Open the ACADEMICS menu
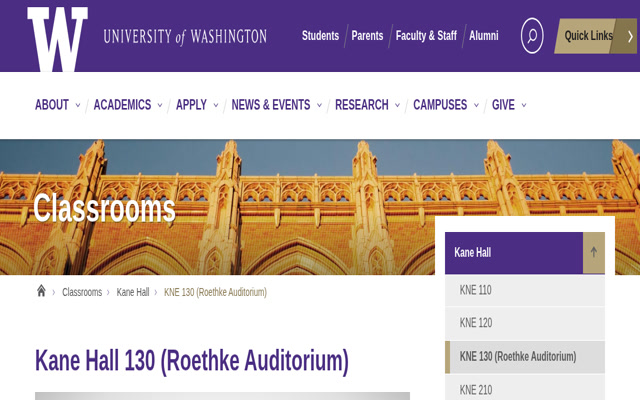Screen dimensions: 640x400 pos(122,105)
